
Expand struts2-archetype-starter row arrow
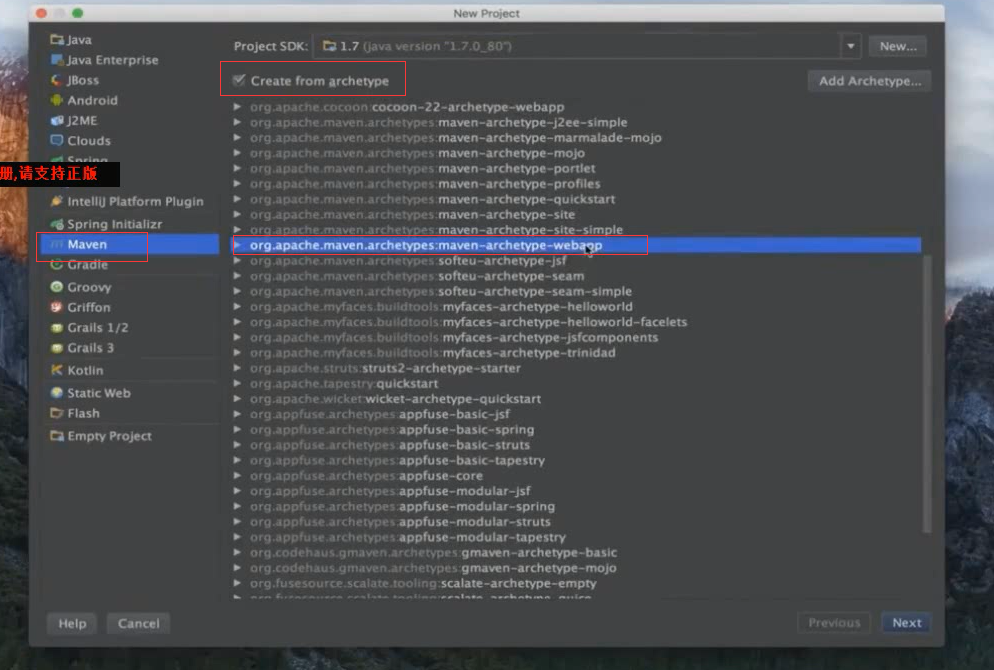tap(237, 368)
